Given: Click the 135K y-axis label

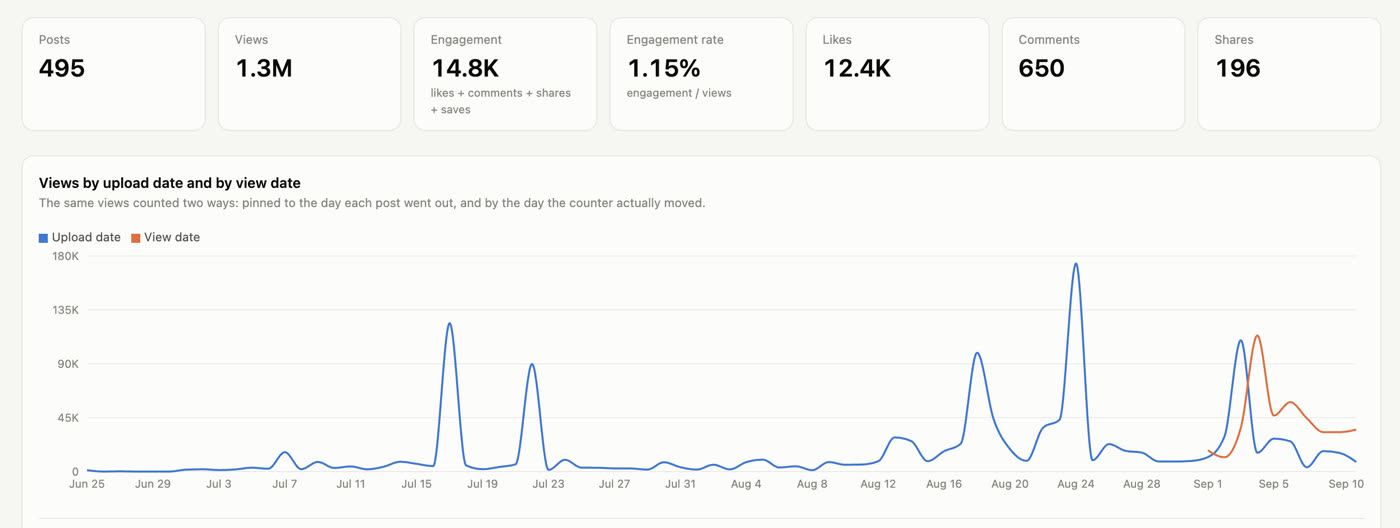Looking at the screenshot, I should click(x=66, y=310).
